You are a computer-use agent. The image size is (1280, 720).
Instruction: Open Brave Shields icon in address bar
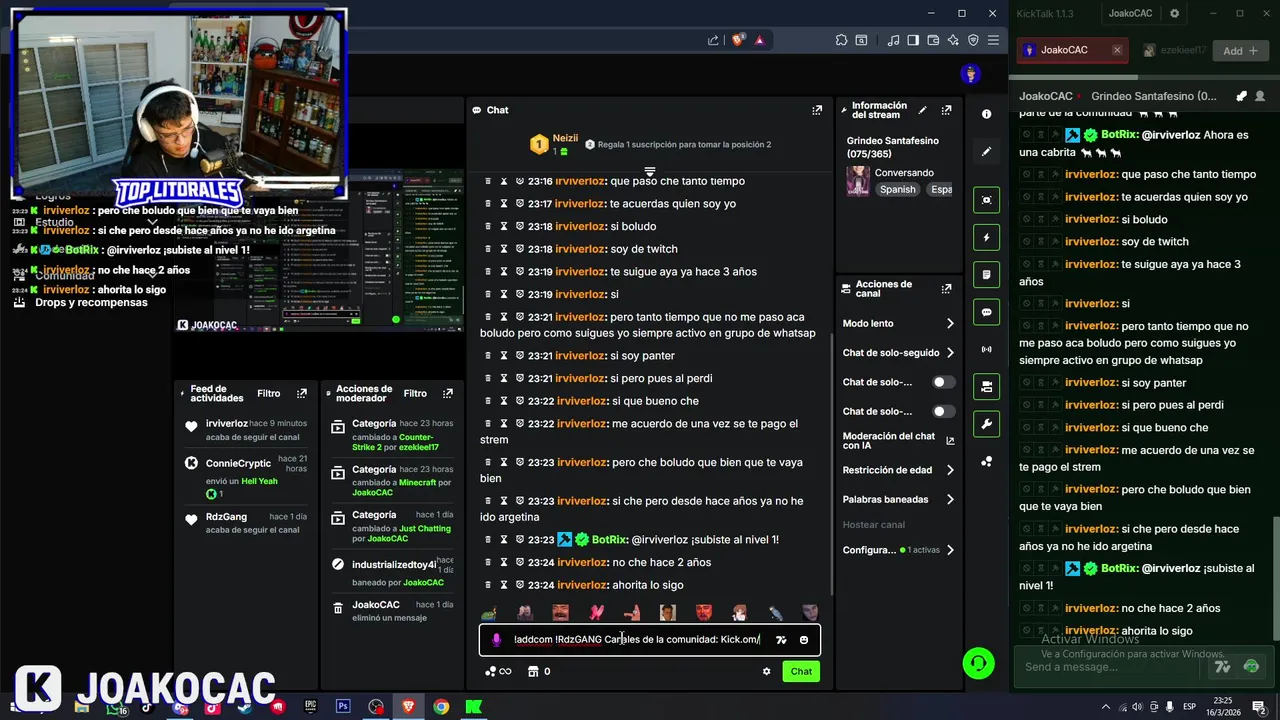click(739, 40)
